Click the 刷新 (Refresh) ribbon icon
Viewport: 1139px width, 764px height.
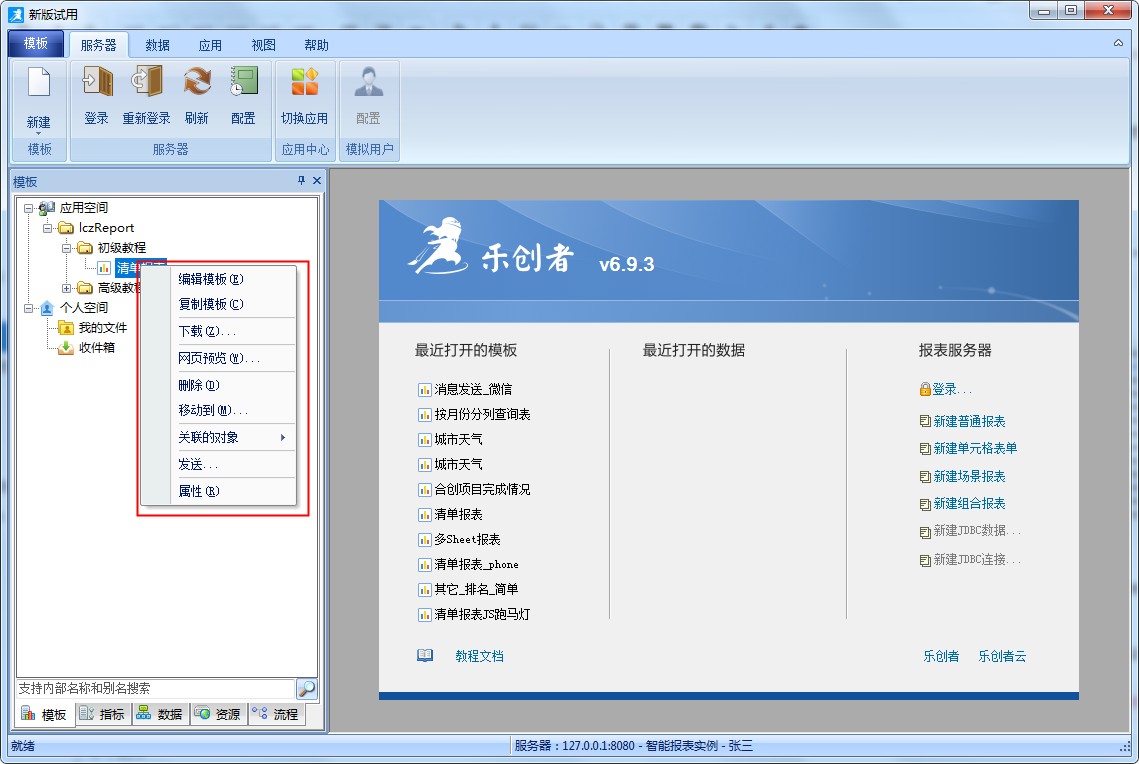pyautogui.click(x=197, y=83)
